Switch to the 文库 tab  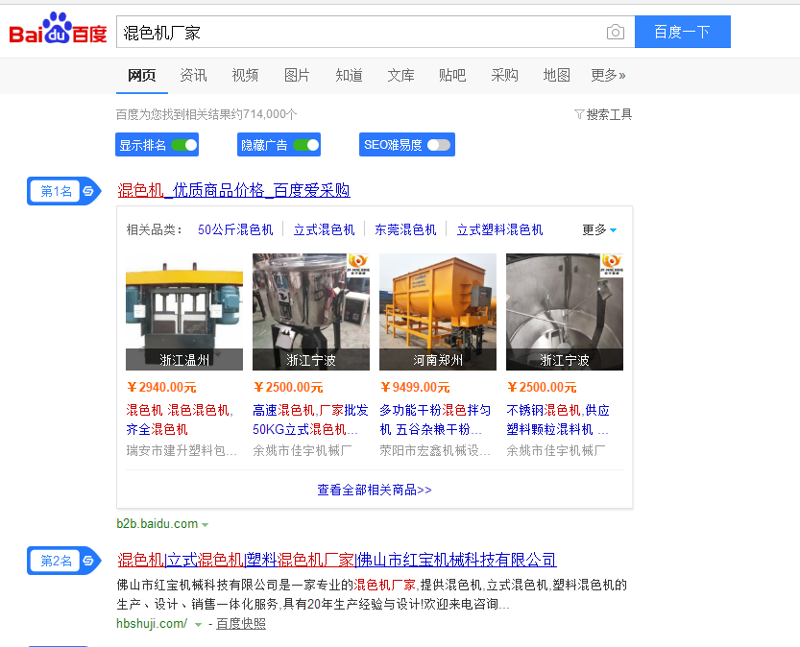401,76
